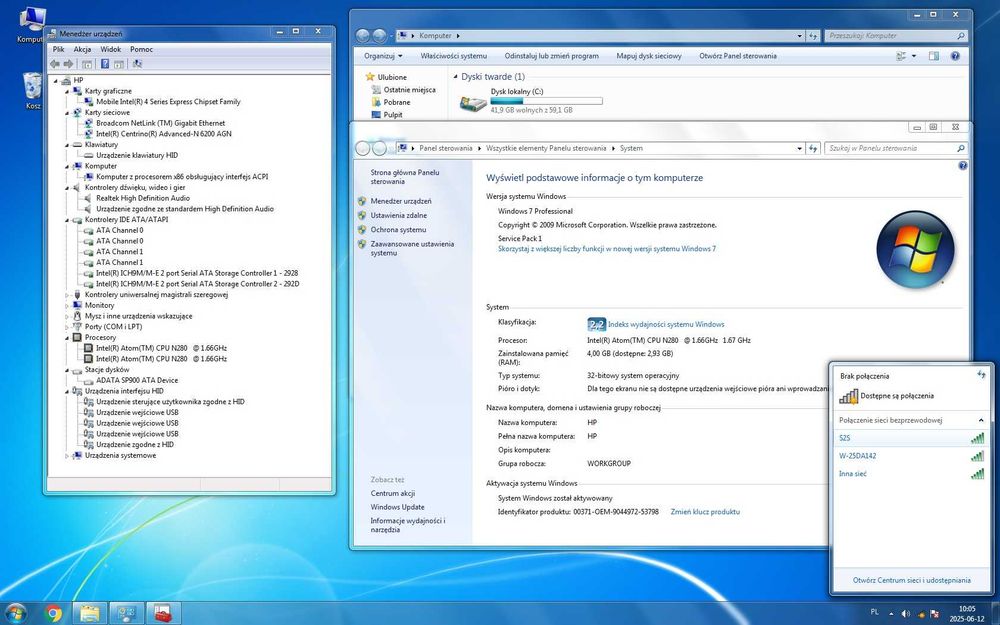Collapse the Karty sieciowe tree node
The image size is (1000, 625).
click(x=67, y=113)
